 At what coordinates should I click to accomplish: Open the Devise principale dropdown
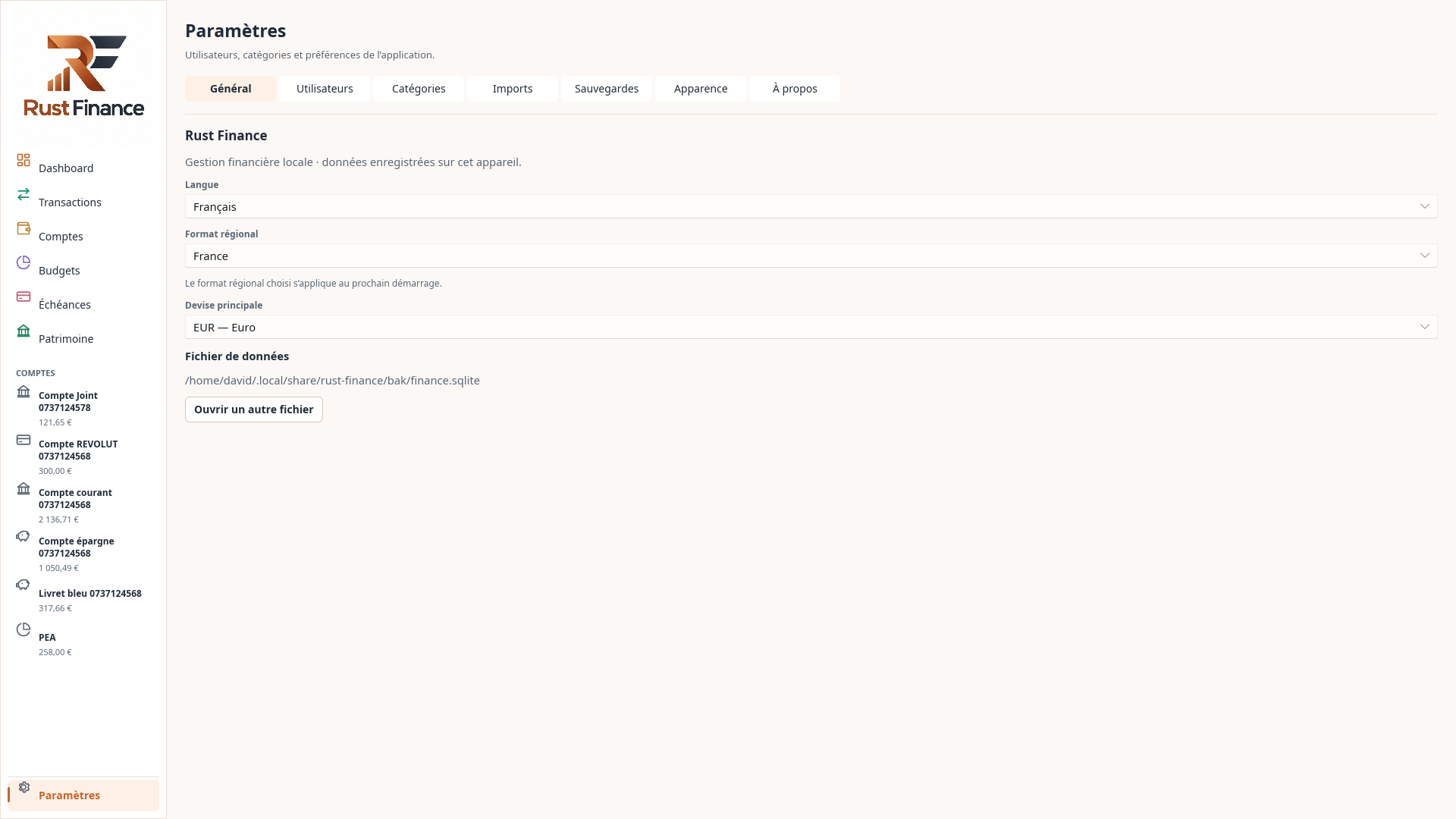811,327
